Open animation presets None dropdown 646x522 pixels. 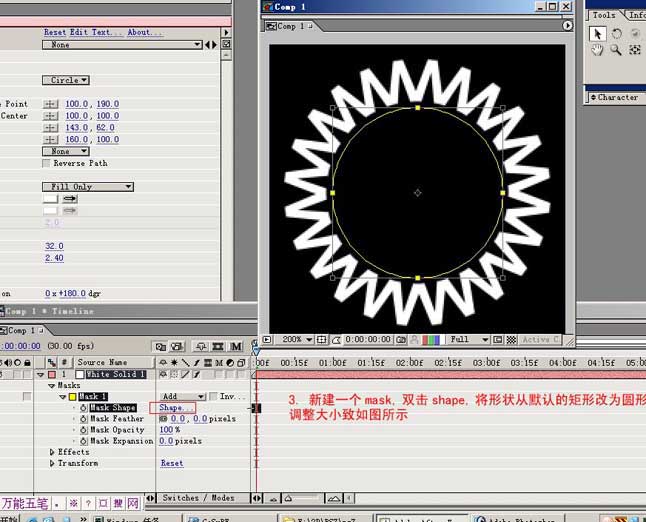122,44
